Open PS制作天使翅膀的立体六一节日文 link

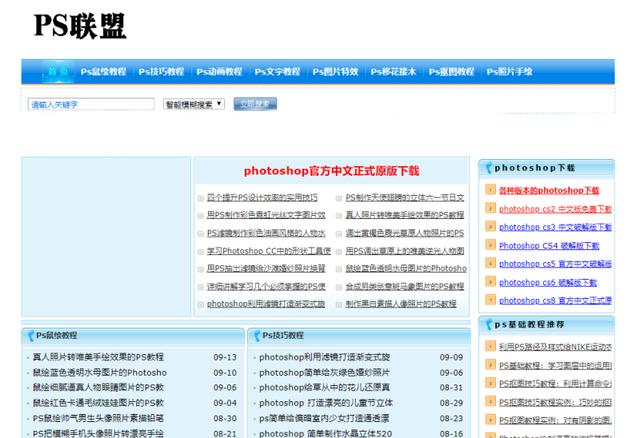tap(404, 198)
